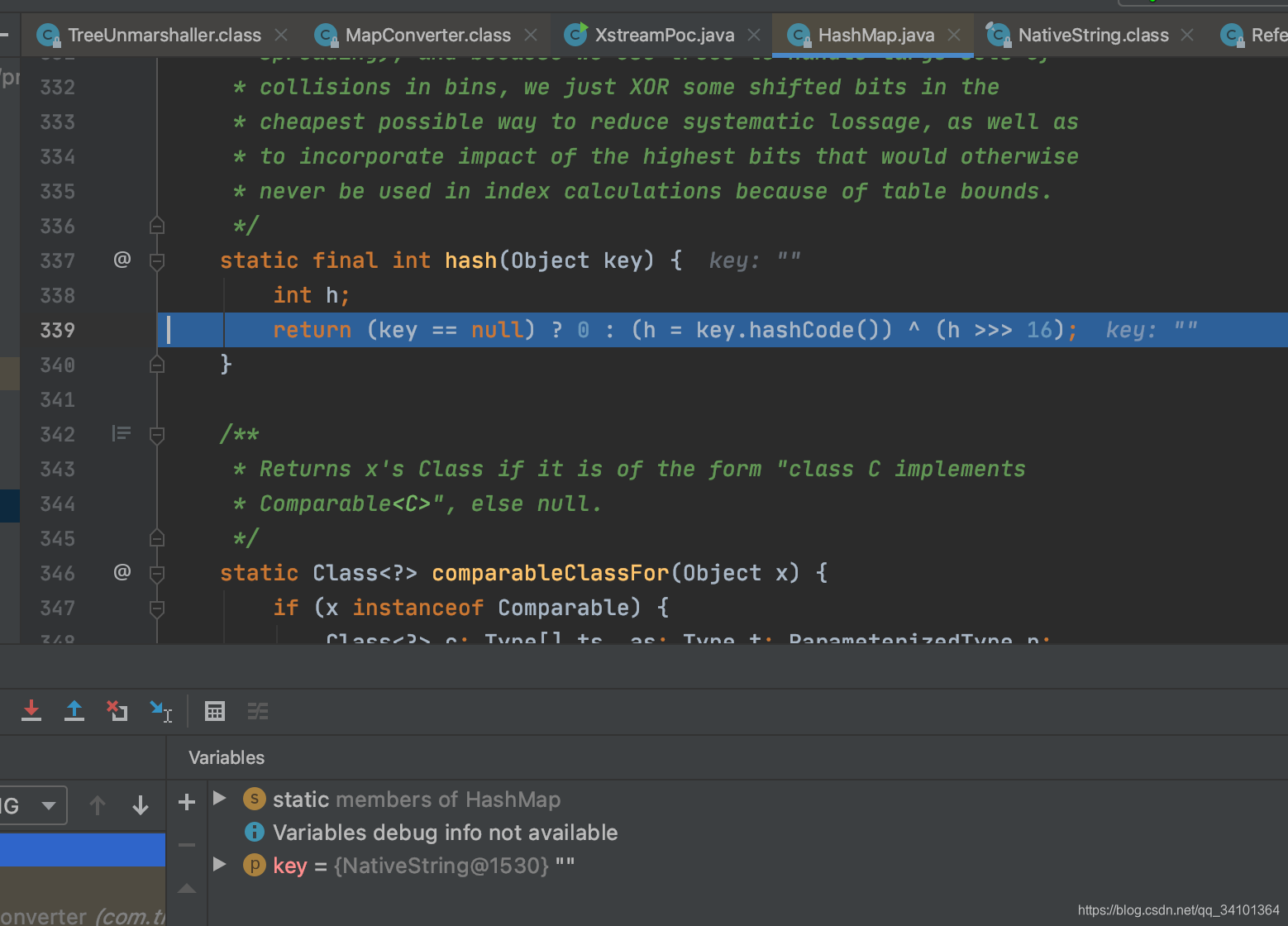Click the step out (blue up arrow) icon
Image resolution: width=1288 pixels, height=926 pixels.
(x=74, y=711)
